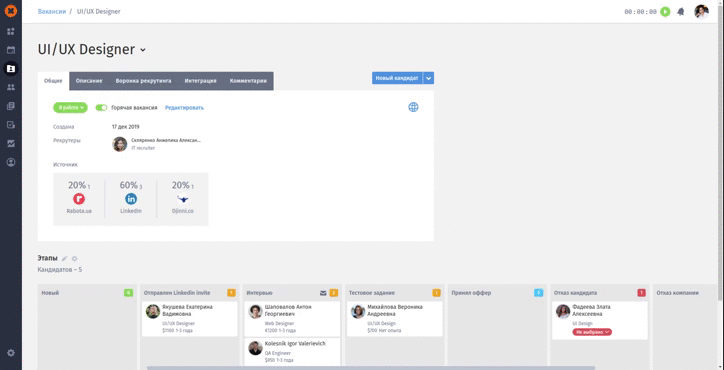This screenshot has height=370, width=724.
Task: Toggle the Горячая вакансия switch
Action: (x=101, y=108)
